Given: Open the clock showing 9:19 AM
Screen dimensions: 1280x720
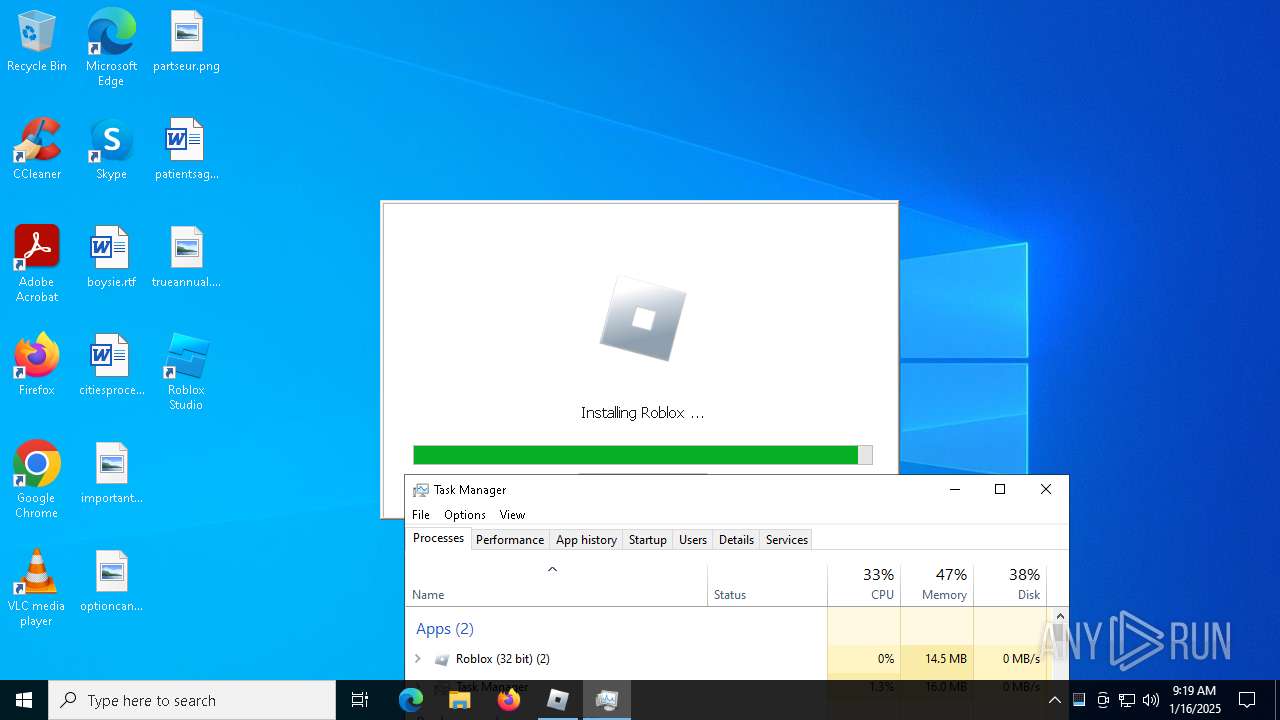Looking at the screenshot, I should pyautogui.click(x=1194, y=700).
